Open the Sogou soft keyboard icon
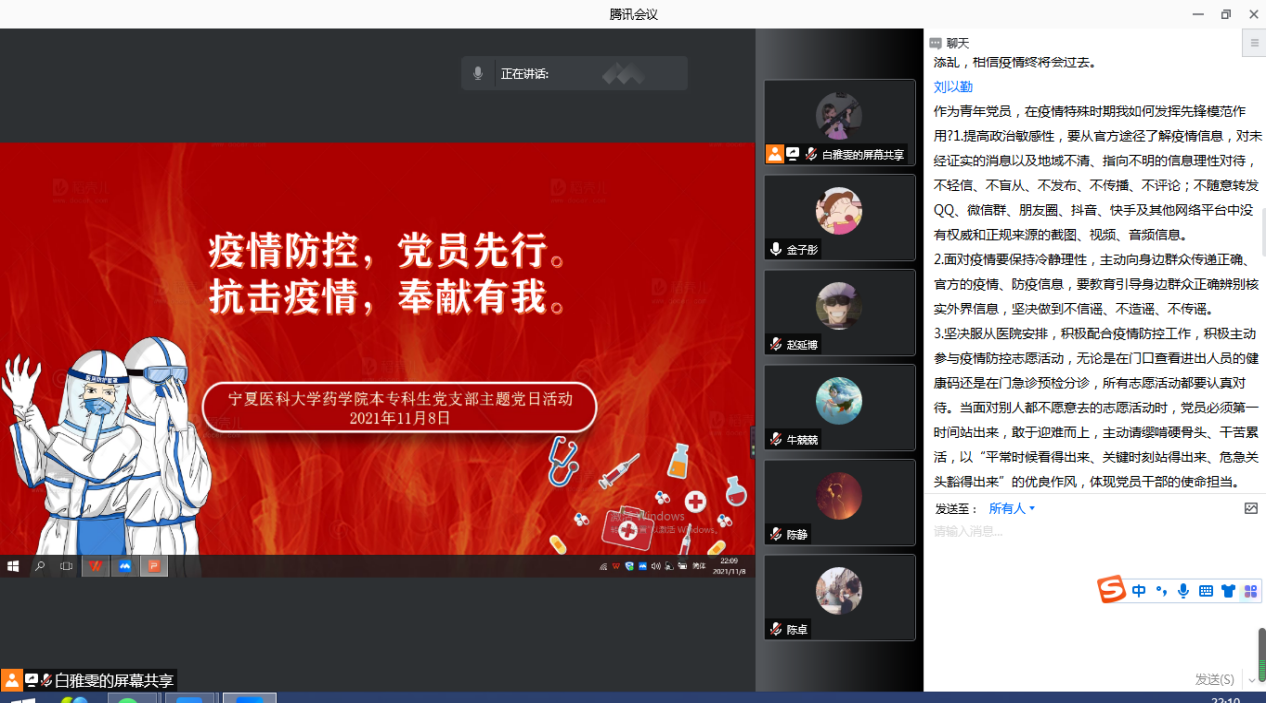Viewport: 1266px width, 703px height. coord(1206,591)
